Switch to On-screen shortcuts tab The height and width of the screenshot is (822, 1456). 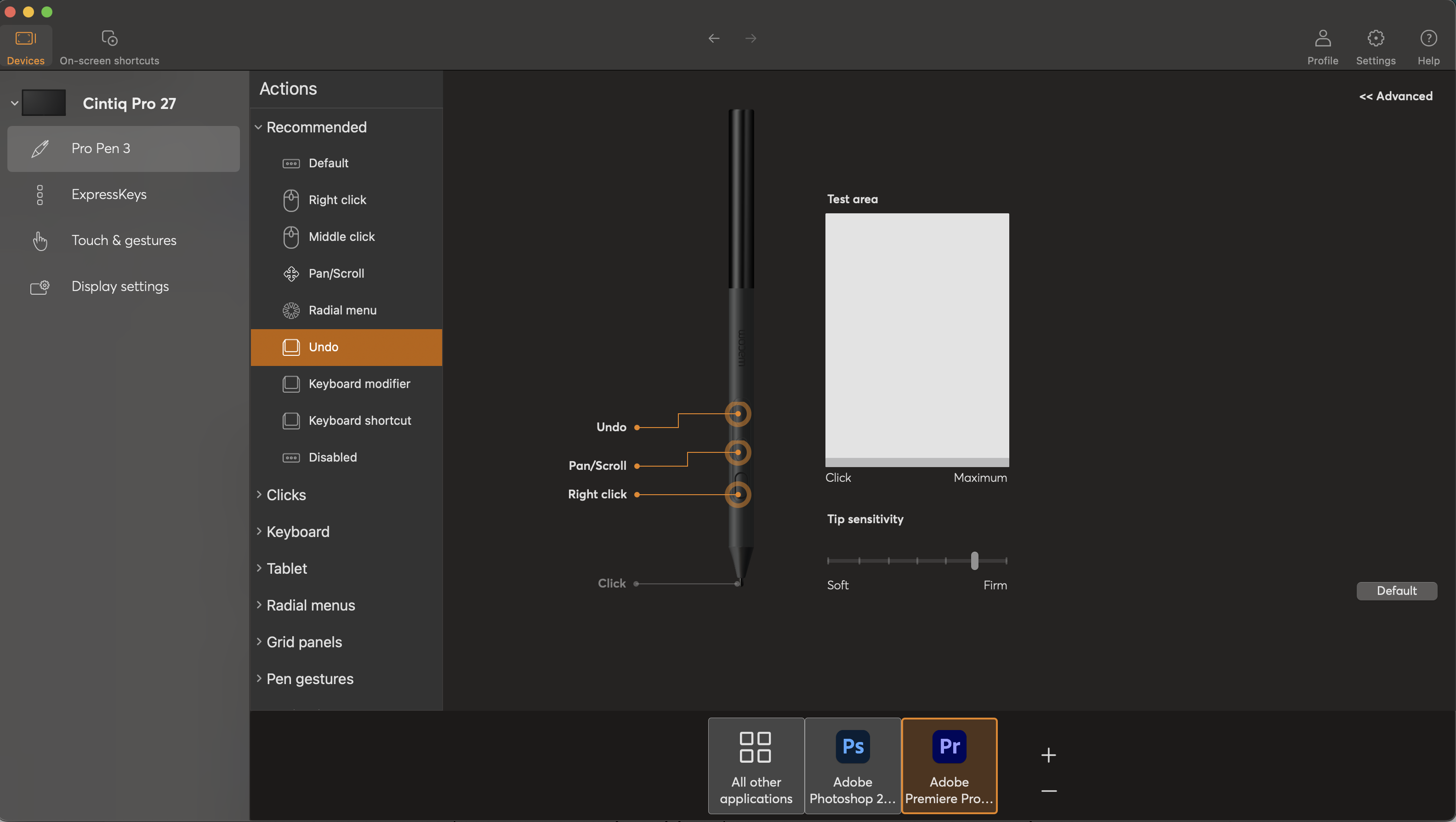109,46
